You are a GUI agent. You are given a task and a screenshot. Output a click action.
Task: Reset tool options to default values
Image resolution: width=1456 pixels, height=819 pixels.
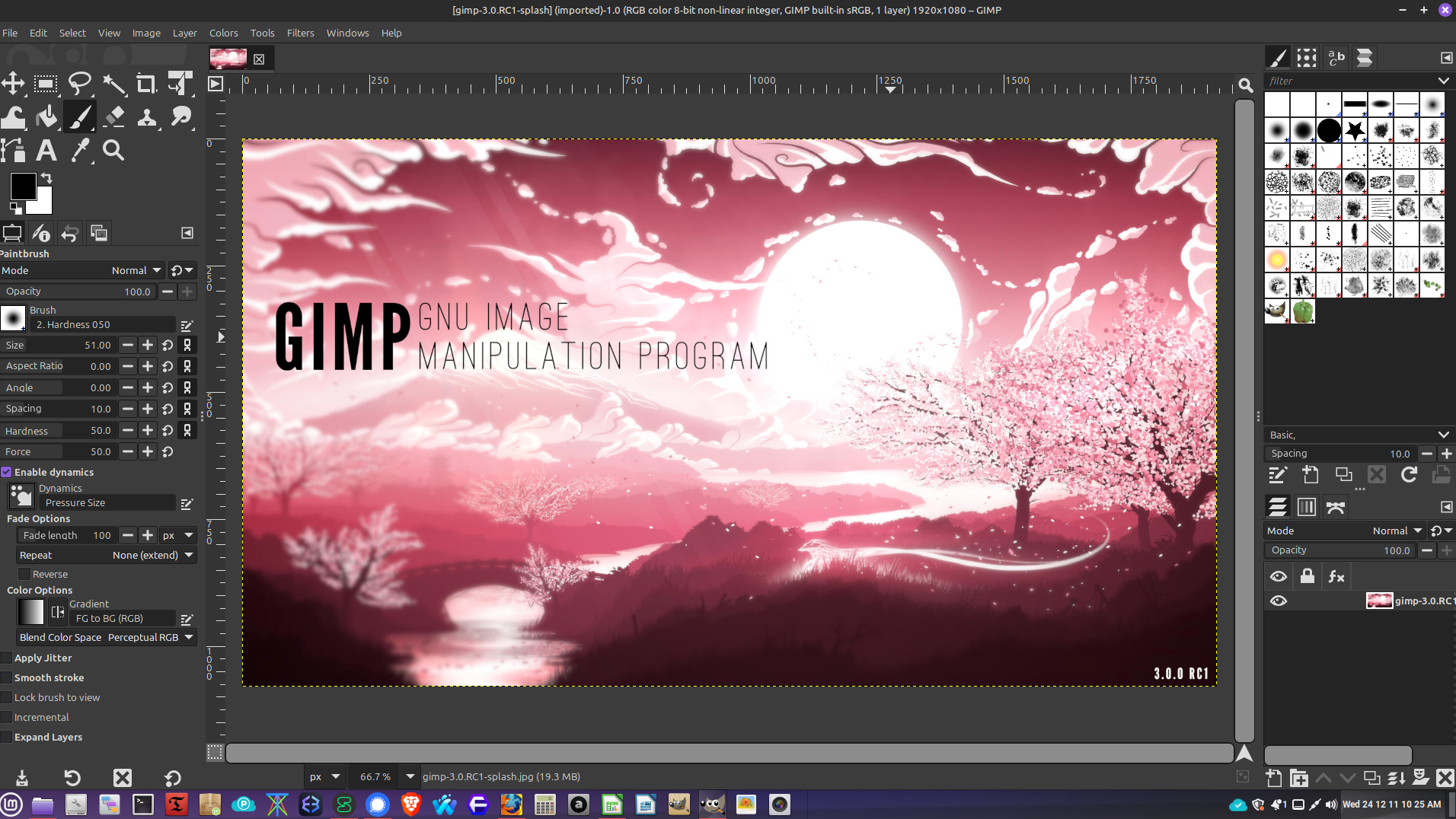[x=173, y=777]
